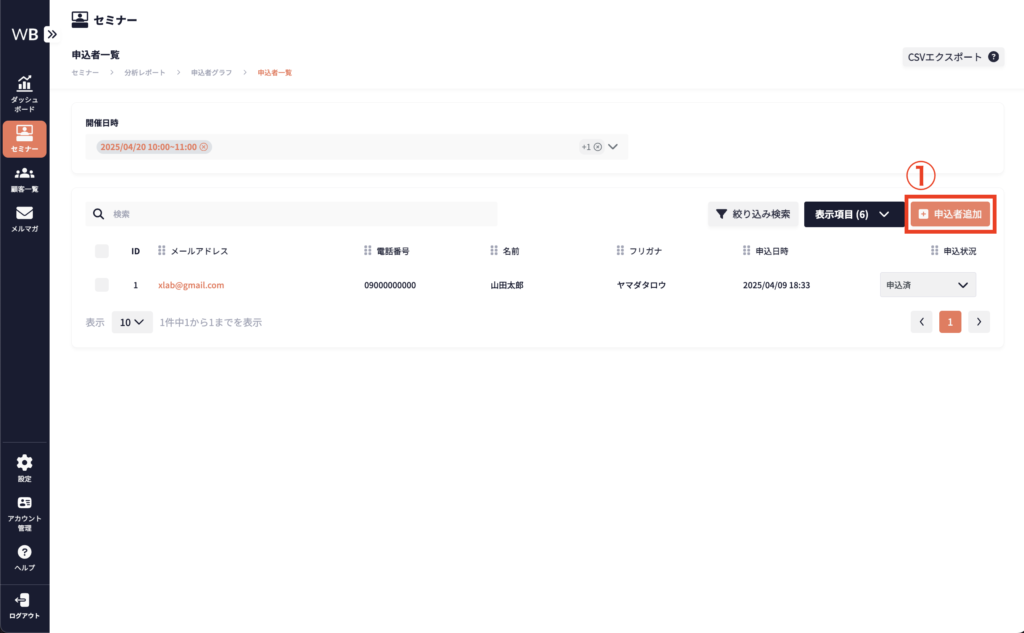Image resolution: width=1024 pixels, height=633 pixels.
Task: Click the 検索 search input field
Action: click(x=300, y=214)
